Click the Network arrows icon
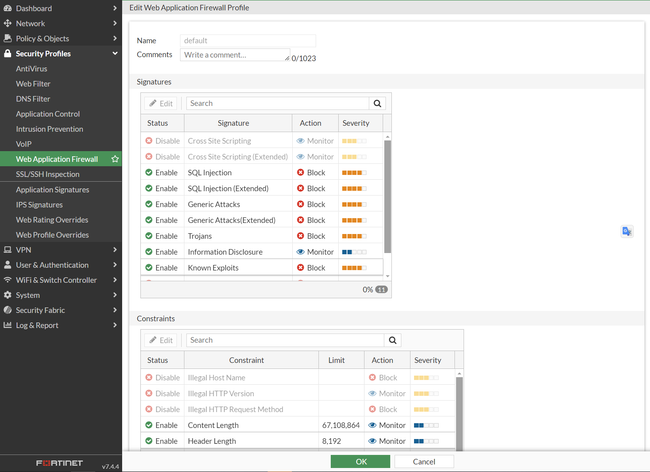 (7, 23)
